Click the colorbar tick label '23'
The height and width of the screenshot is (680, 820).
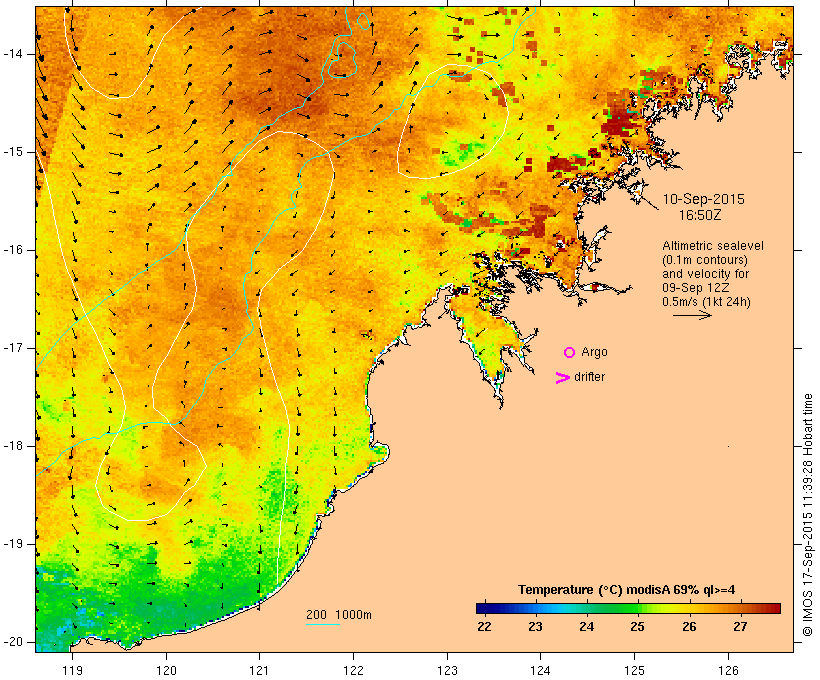point(535,627)
